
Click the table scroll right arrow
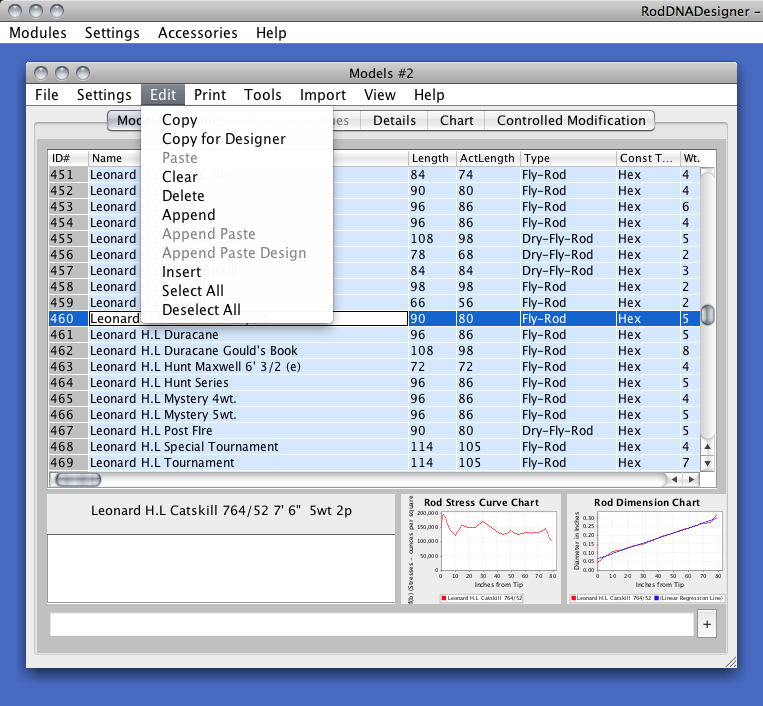click(x=691, y=479)
